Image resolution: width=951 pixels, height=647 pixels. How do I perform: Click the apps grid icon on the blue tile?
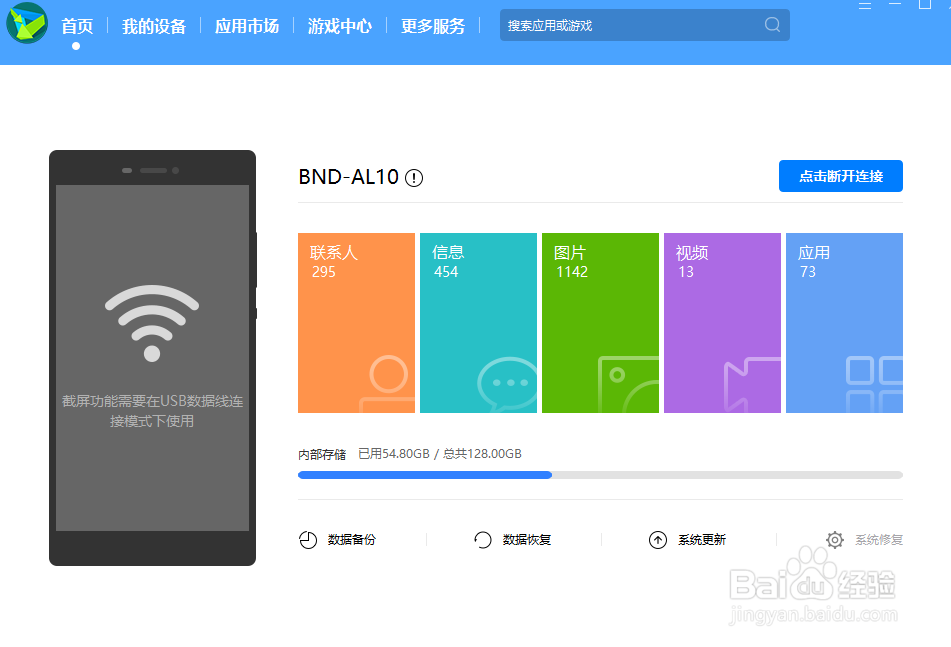[x=874, y=384]
